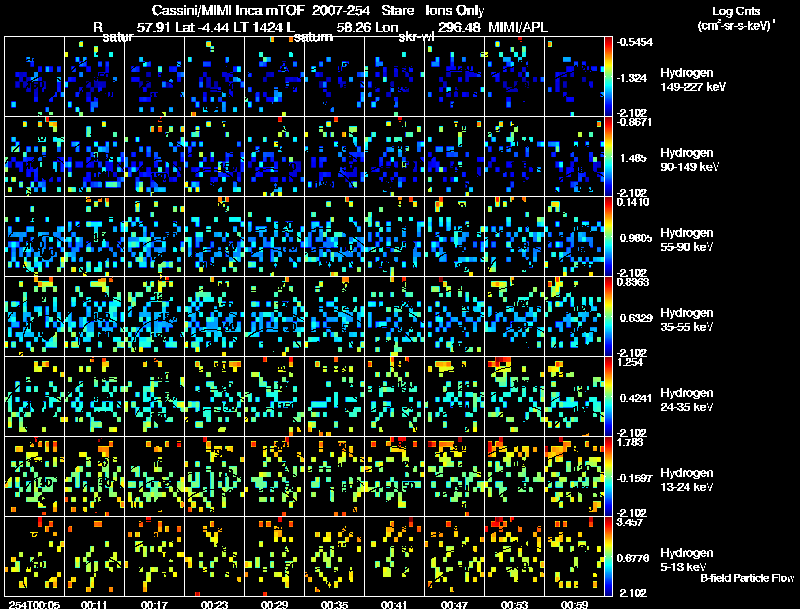
Task: Select the 'Hydrogen 149-227 keV' row label
Action: tap(692, 80)
